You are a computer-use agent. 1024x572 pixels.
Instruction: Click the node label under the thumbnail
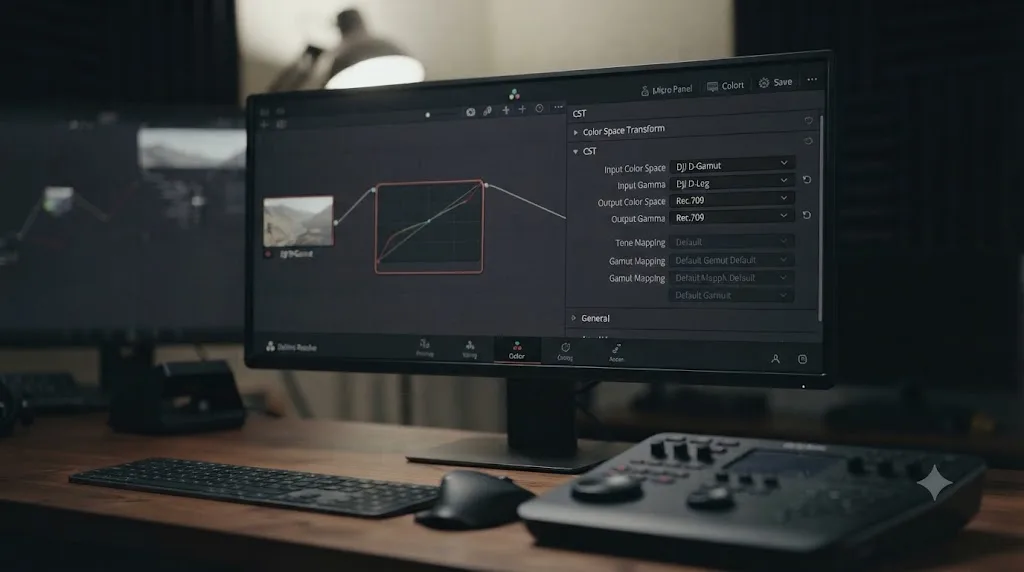pyautogui.click(x=296, y=253)
